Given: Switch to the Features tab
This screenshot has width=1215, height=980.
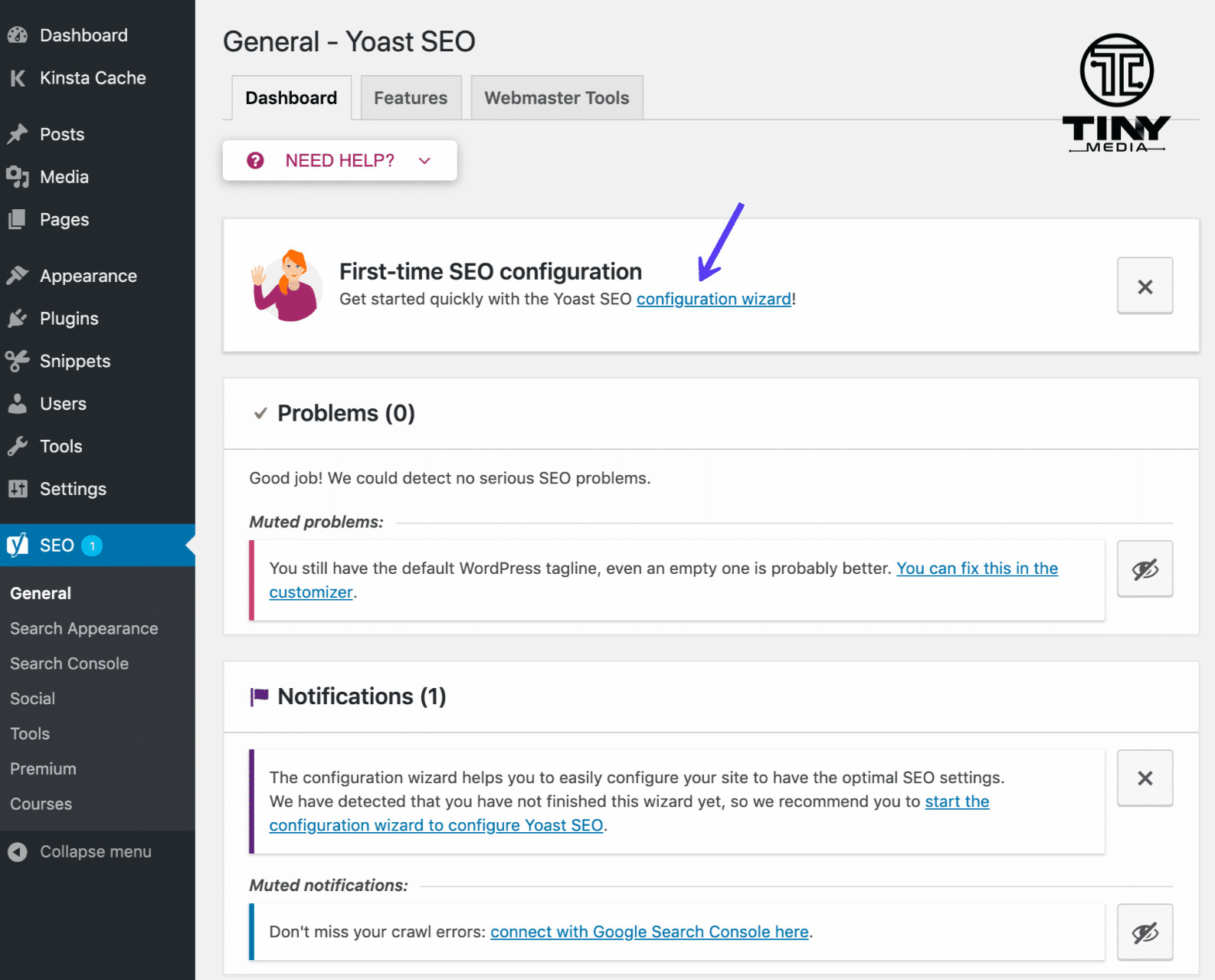Looking at the screenshot, I should (x=411, y=98).
